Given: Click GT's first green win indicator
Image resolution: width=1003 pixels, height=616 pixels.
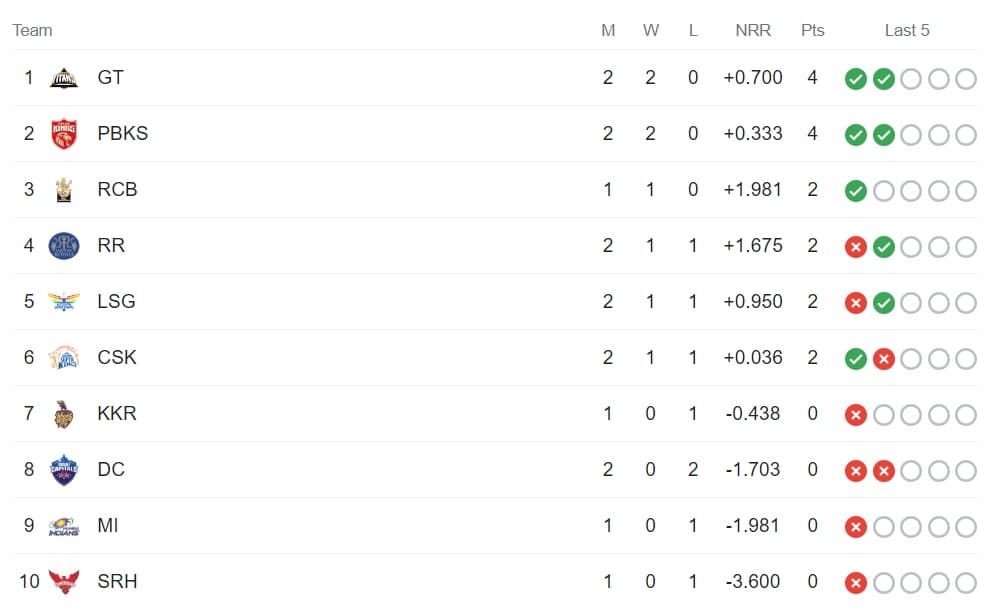Looking at the screenshot, I should [855, 79].
